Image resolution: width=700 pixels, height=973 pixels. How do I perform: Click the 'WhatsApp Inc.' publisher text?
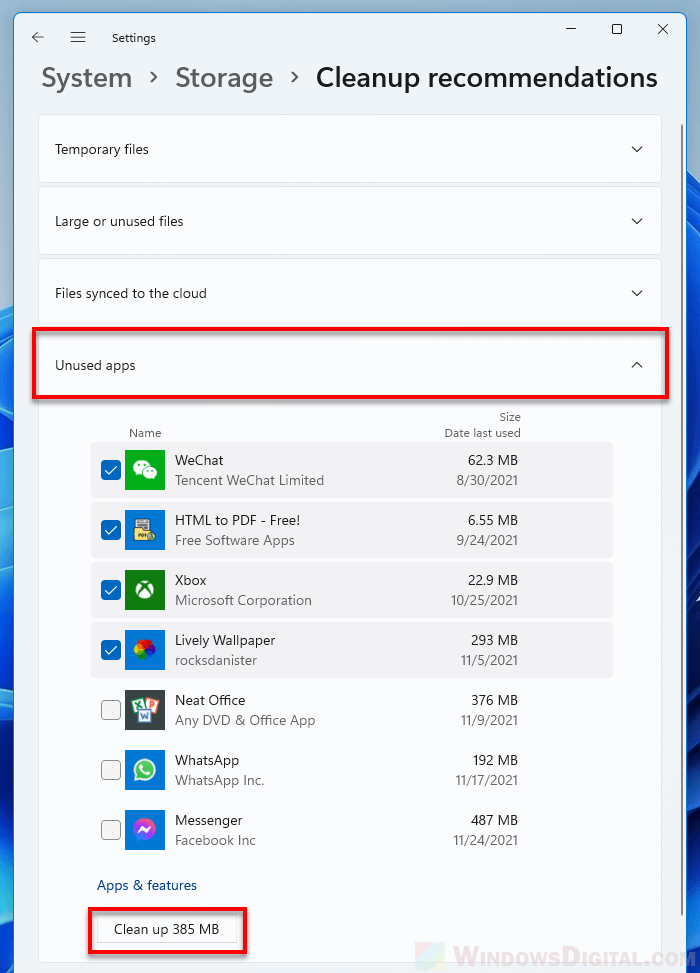tap(220, 781)
